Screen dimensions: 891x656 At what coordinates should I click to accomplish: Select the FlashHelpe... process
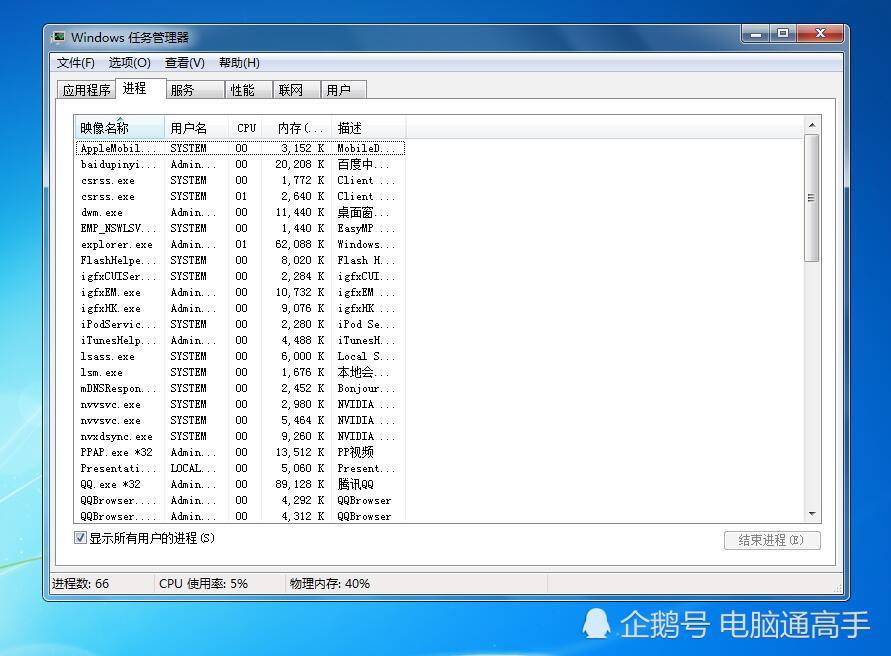pyautogui.click(x=240, y=260)
